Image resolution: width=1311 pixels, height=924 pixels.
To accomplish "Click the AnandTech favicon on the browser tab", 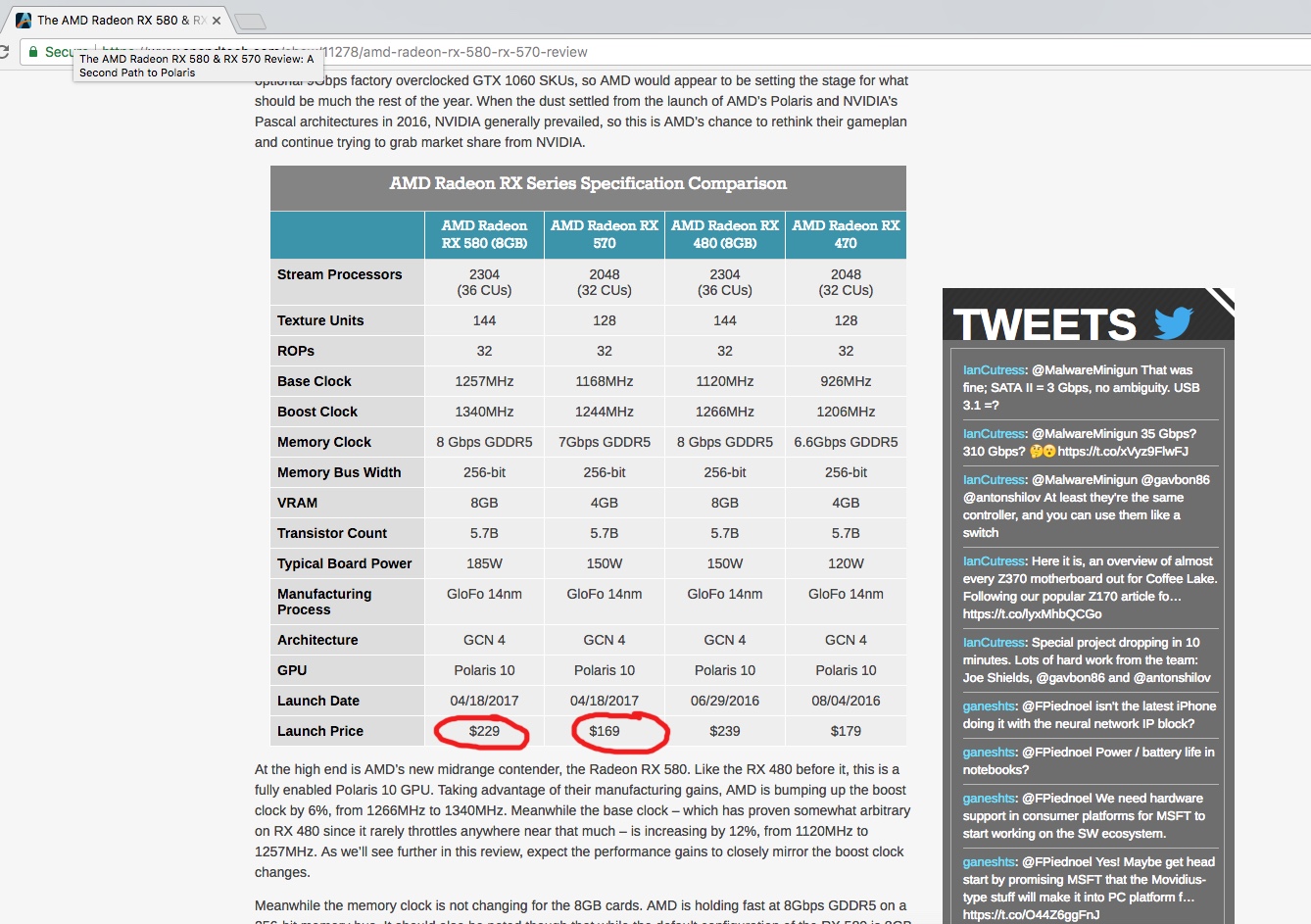I will coord(24,20).
